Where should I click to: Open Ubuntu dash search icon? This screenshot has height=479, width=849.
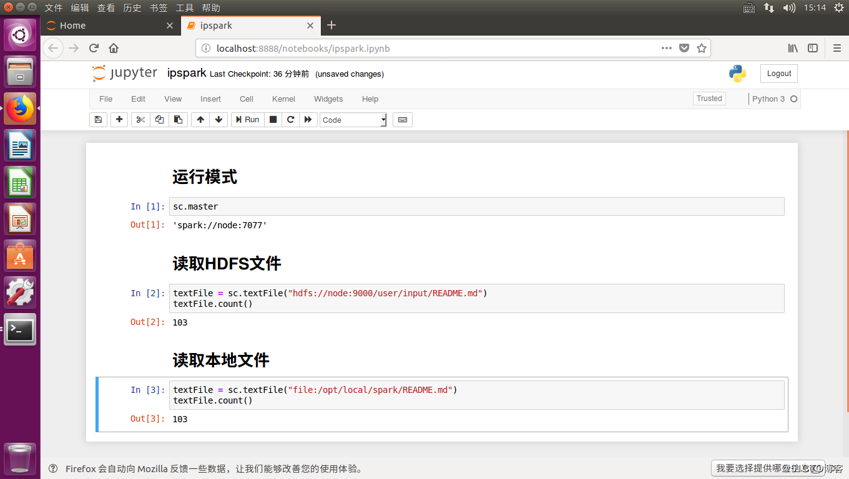(x=20, y=35)
